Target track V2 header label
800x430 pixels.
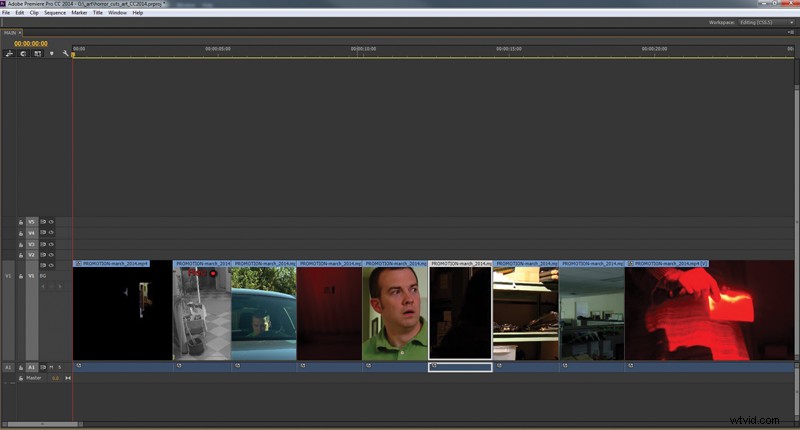point(32,255)
